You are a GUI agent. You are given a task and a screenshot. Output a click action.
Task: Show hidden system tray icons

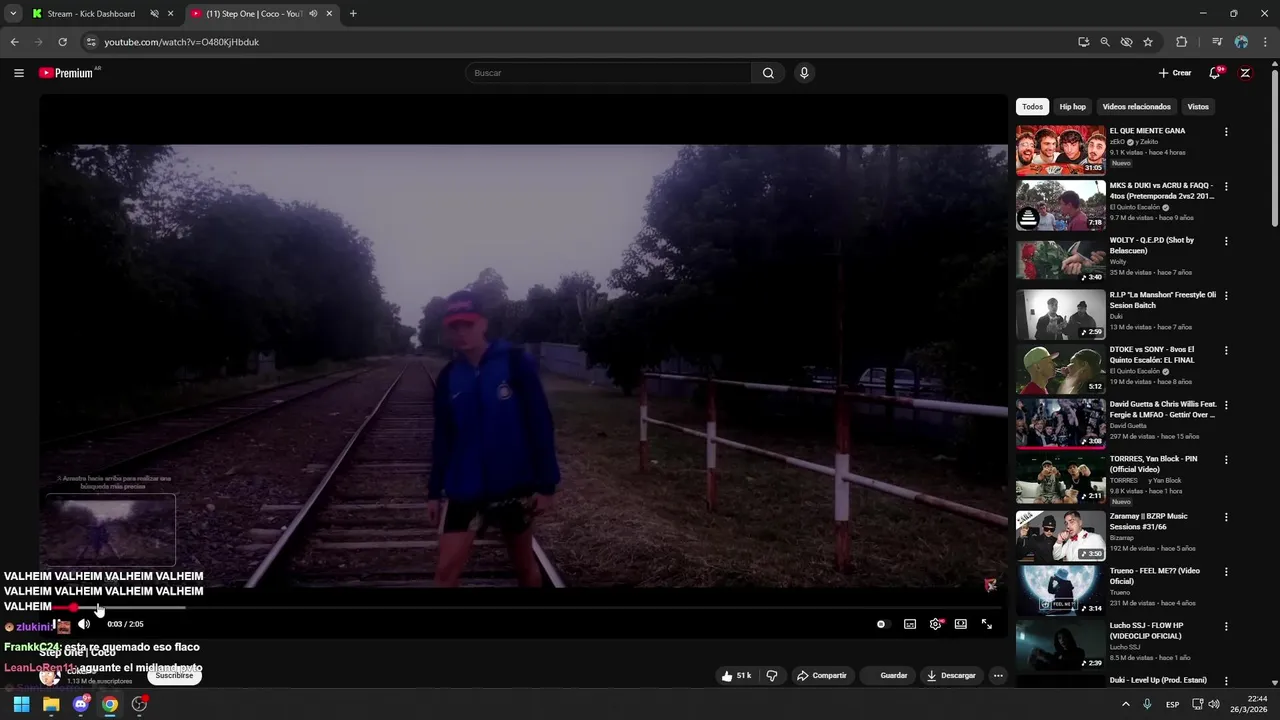(x=1125, y=704)
